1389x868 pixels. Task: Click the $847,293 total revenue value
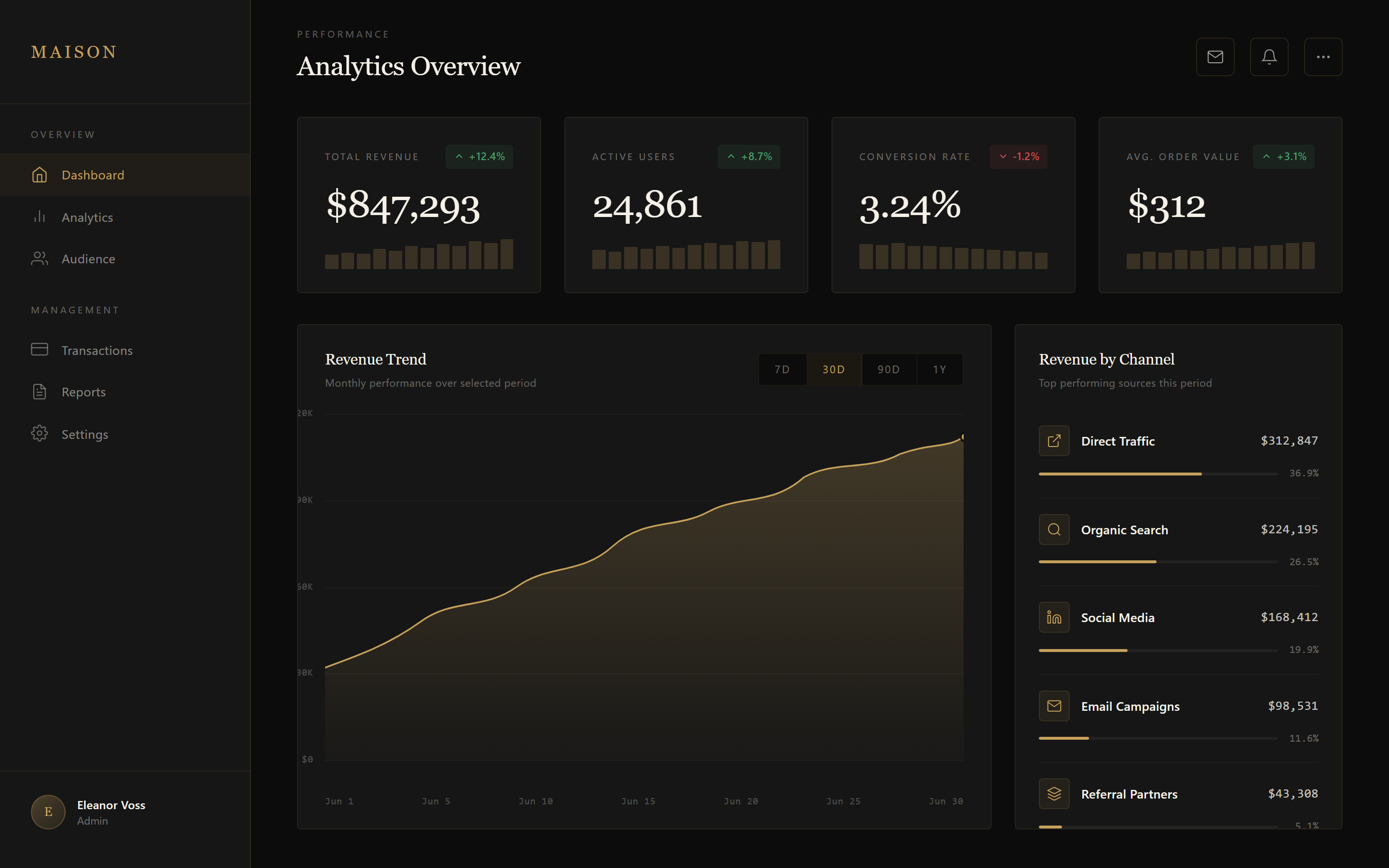pos(403,205)
